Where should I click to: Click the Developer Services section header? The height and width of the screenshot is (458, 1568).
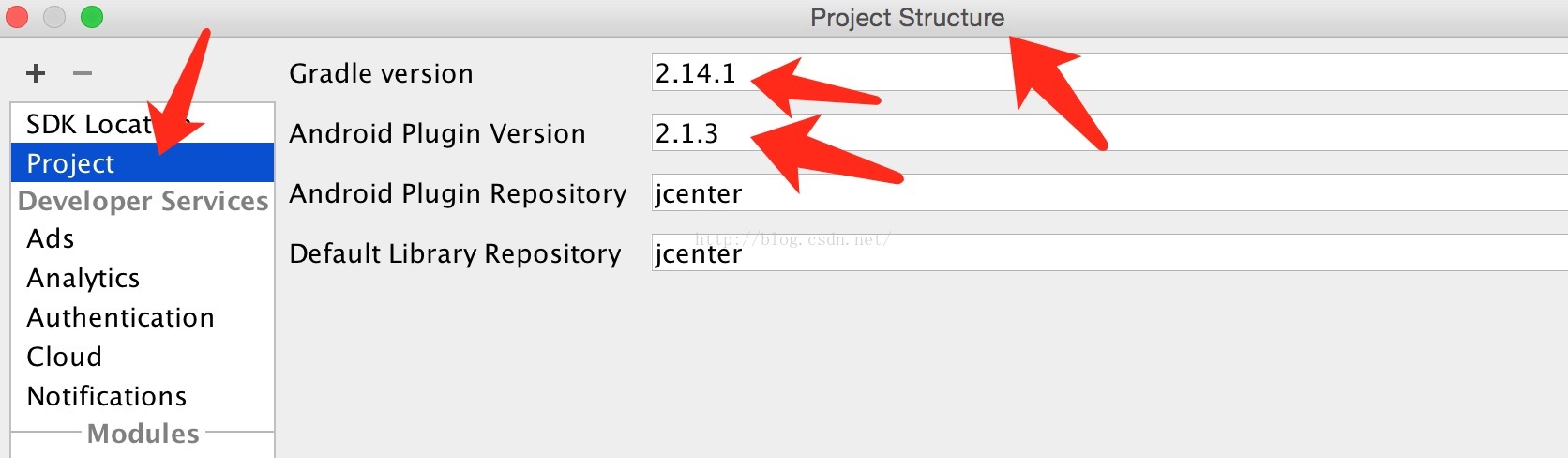pos(143,201)
